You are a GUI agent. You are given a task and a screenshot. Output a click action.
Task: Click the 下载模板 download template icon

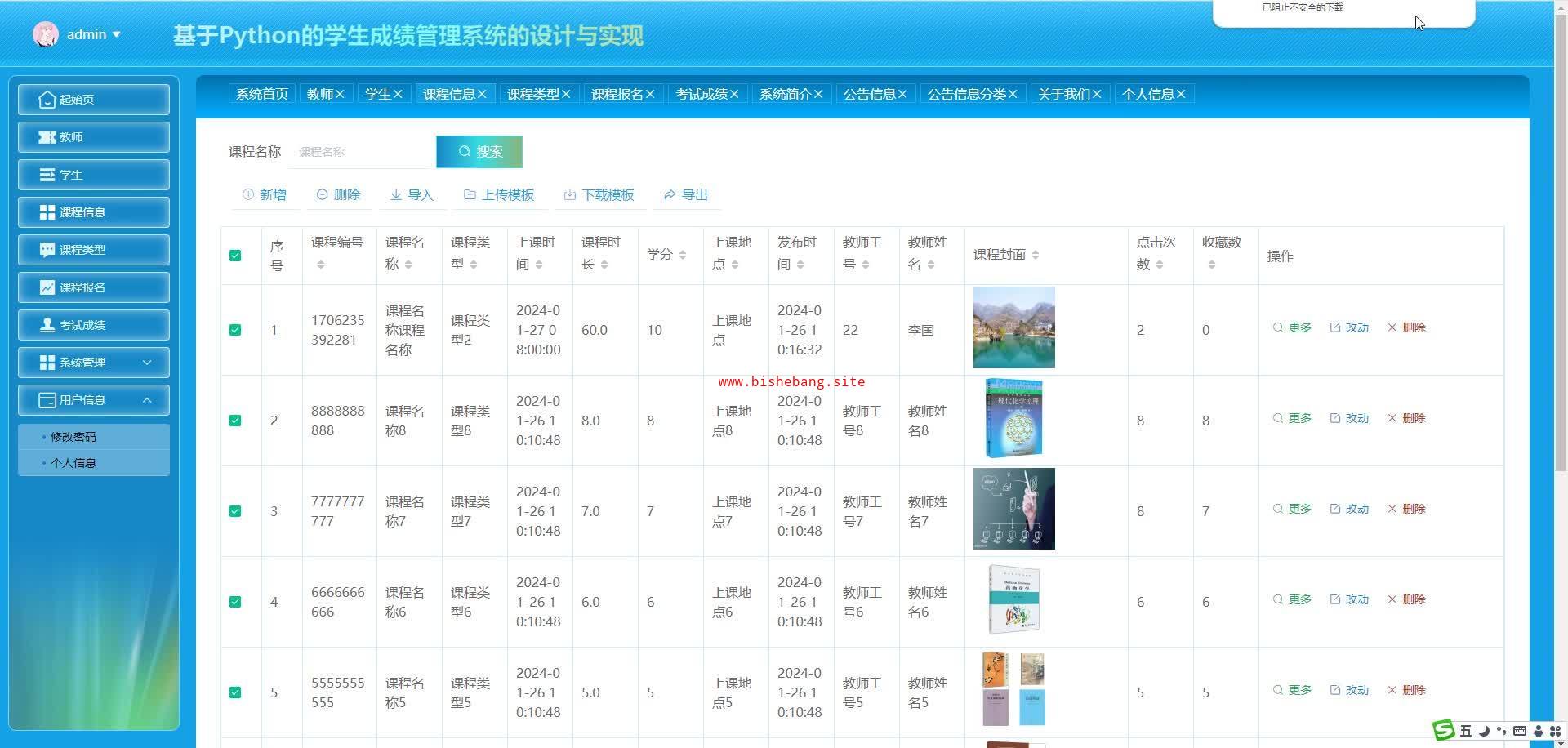point(570,195)
